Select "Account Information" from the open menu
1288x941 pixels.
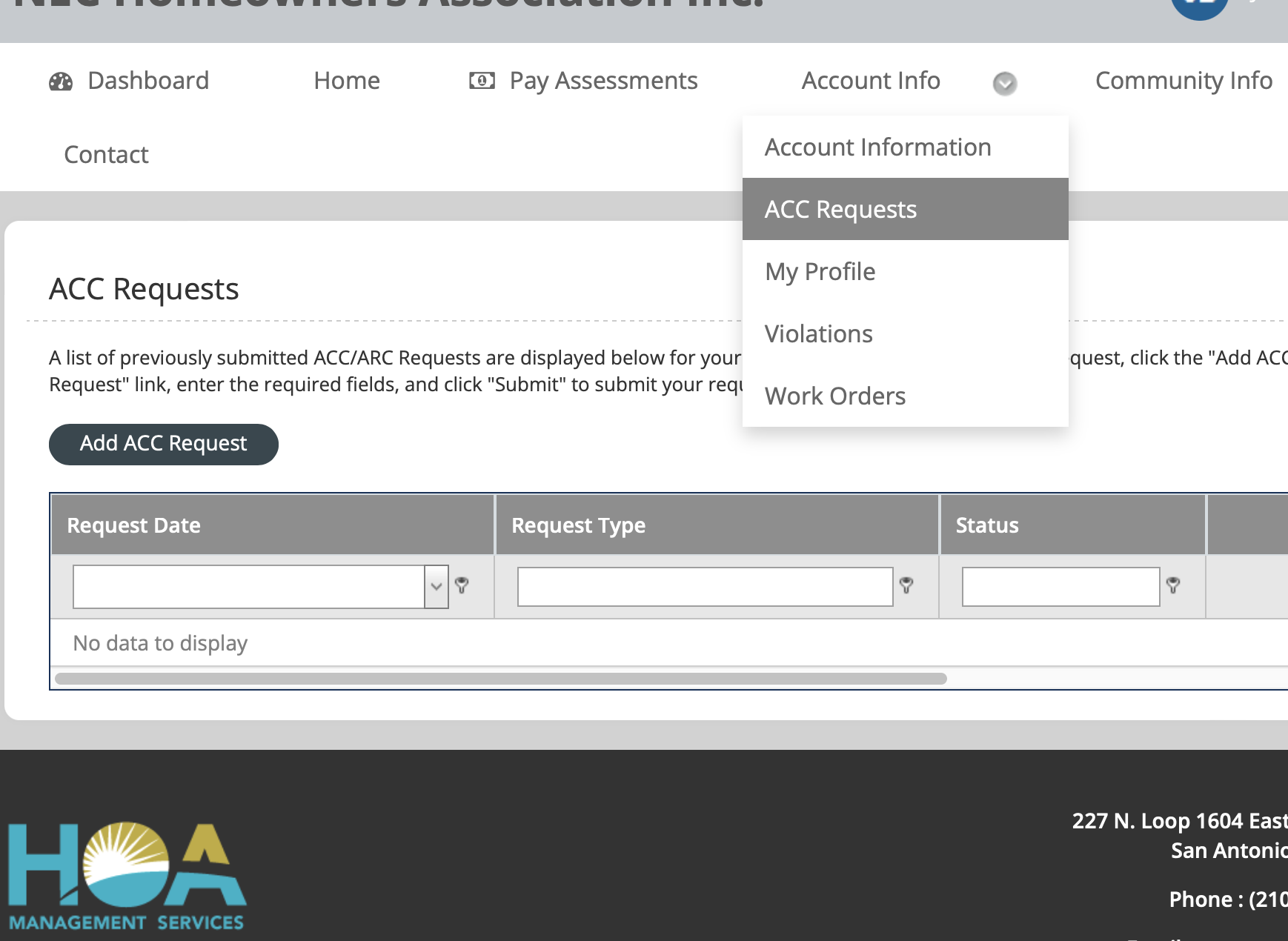point(878,147)
